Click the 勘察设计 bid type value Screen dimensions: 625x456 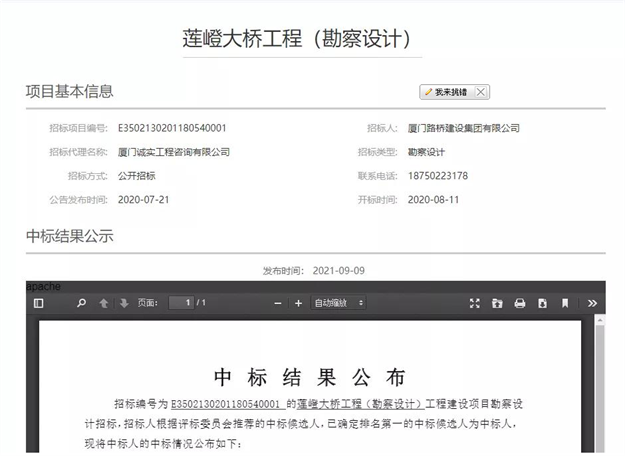click(x=426, y=152)
